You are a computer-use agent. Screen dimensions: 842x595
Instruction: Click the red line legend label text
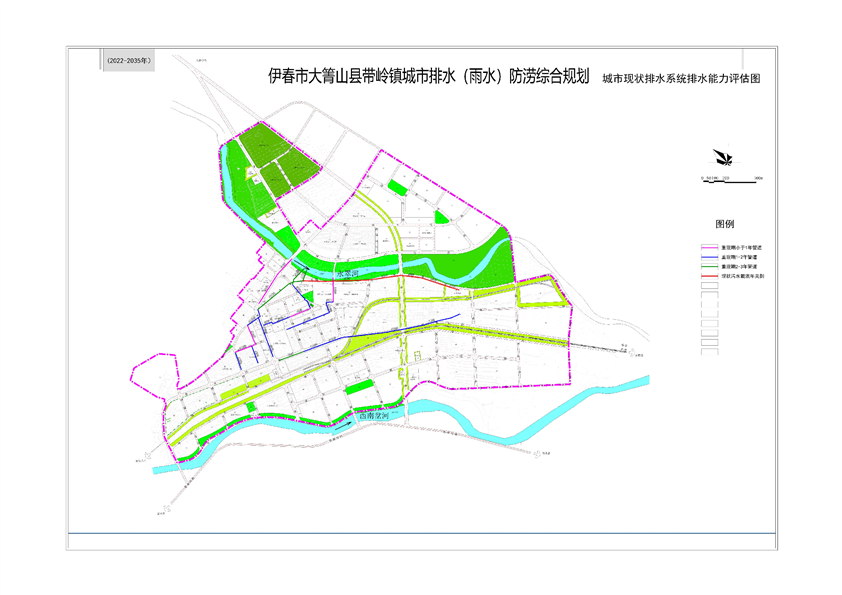coord(742,276)
